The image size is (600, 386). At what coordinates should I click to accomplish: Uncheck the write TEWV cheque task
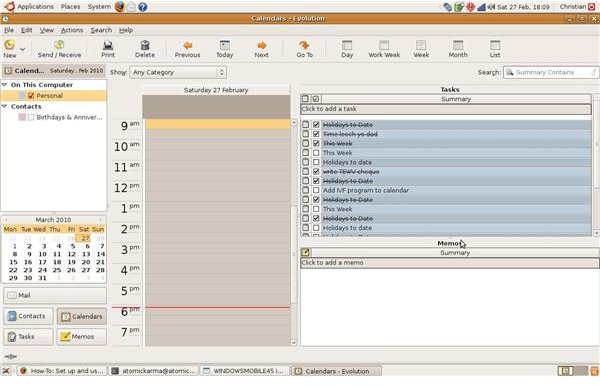(316, 171)
